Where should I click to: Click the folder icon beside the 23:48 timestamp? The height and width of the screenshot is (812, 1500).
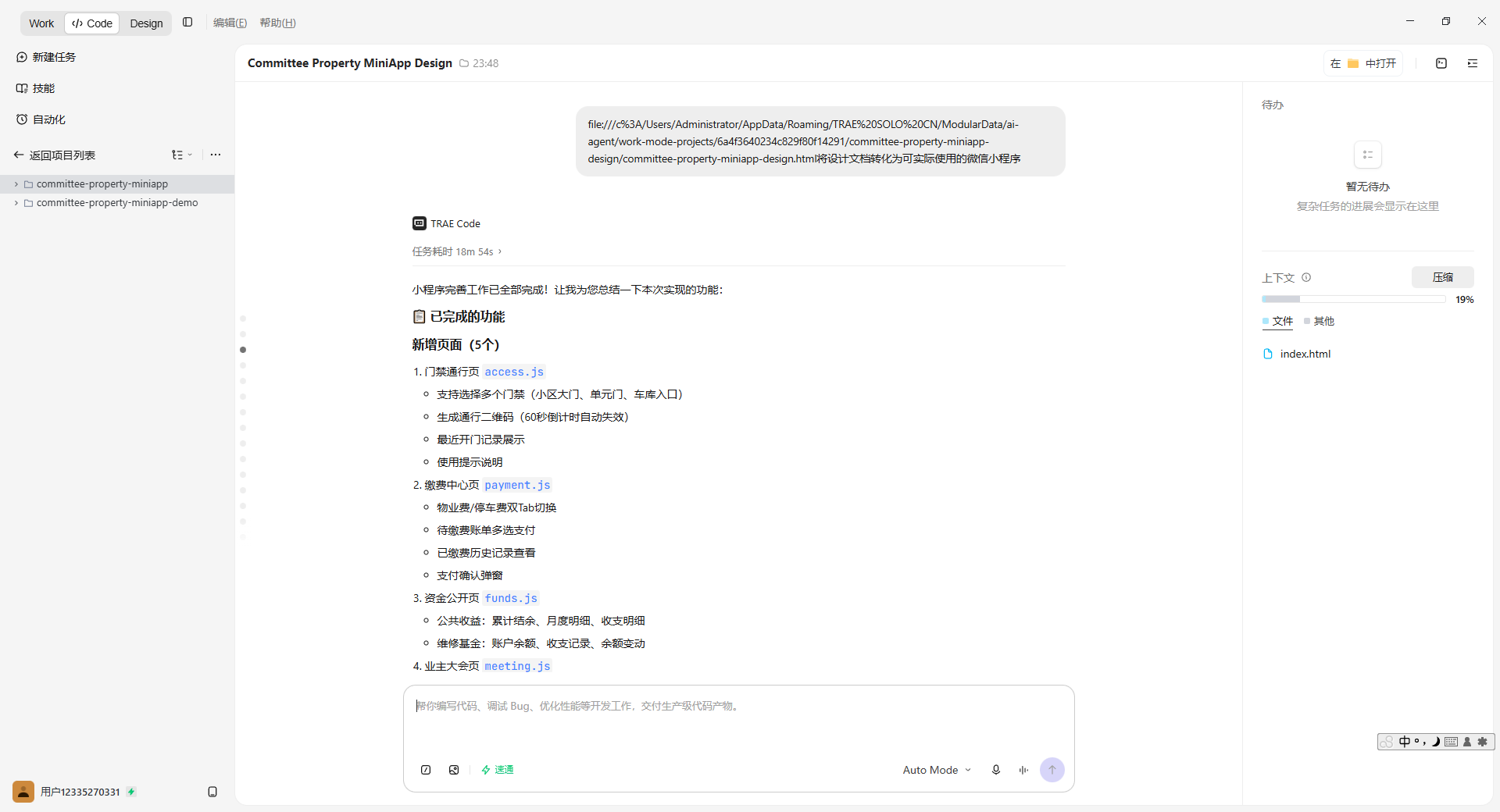(x=464, y=63)
